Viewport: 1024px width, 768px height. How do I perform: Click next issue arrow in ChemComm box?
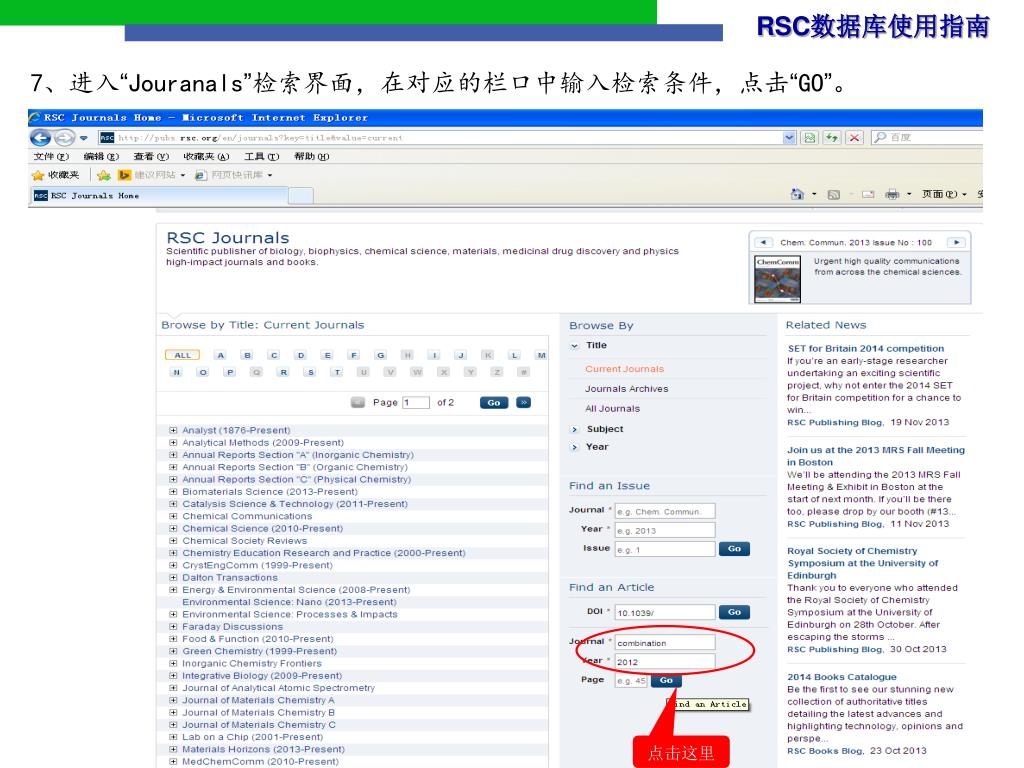pyautogui.click(x=956, y=242)
